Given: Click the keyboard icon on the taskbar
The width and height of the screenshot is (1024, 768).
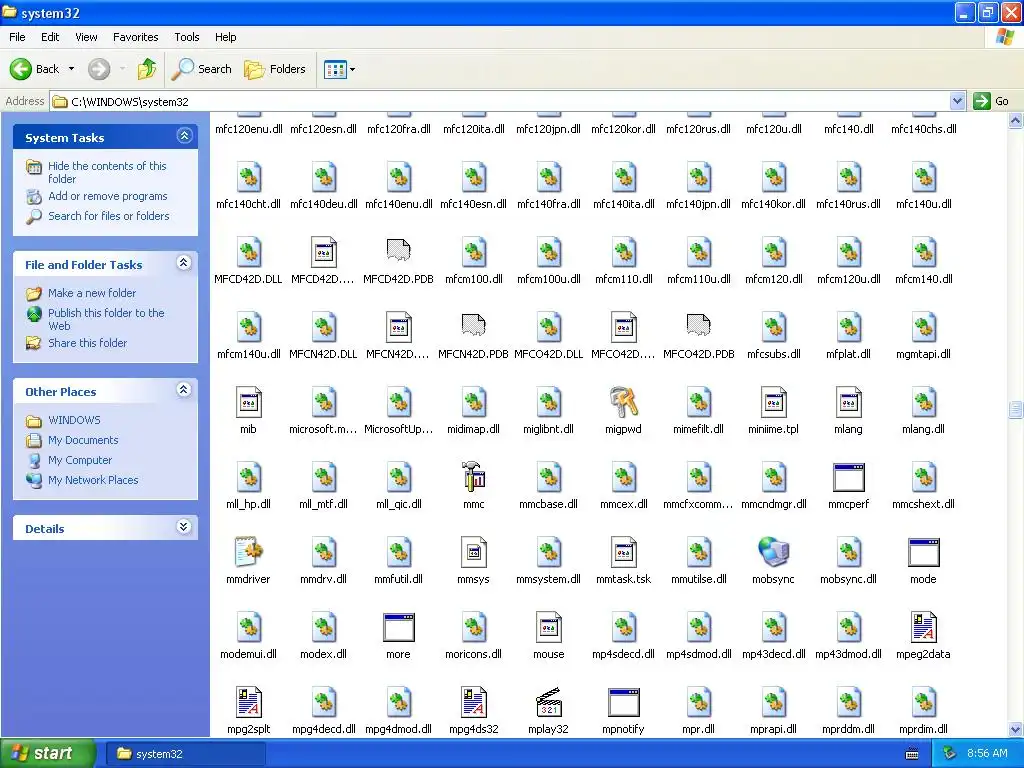Looking at the screenshot, I should pos(912,754).
